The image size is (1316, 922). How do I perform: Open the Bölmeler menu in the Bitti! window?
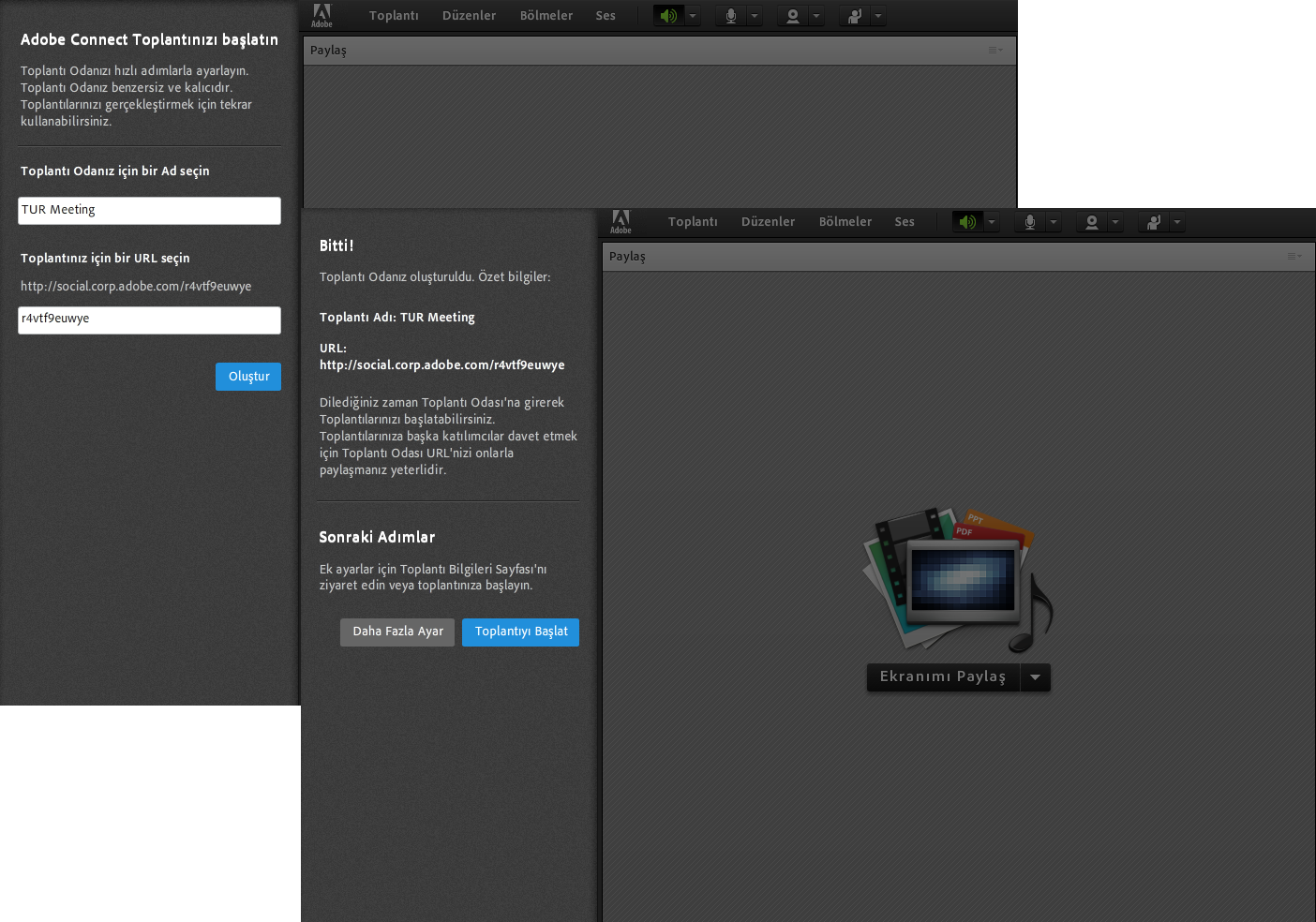(845, 222)
